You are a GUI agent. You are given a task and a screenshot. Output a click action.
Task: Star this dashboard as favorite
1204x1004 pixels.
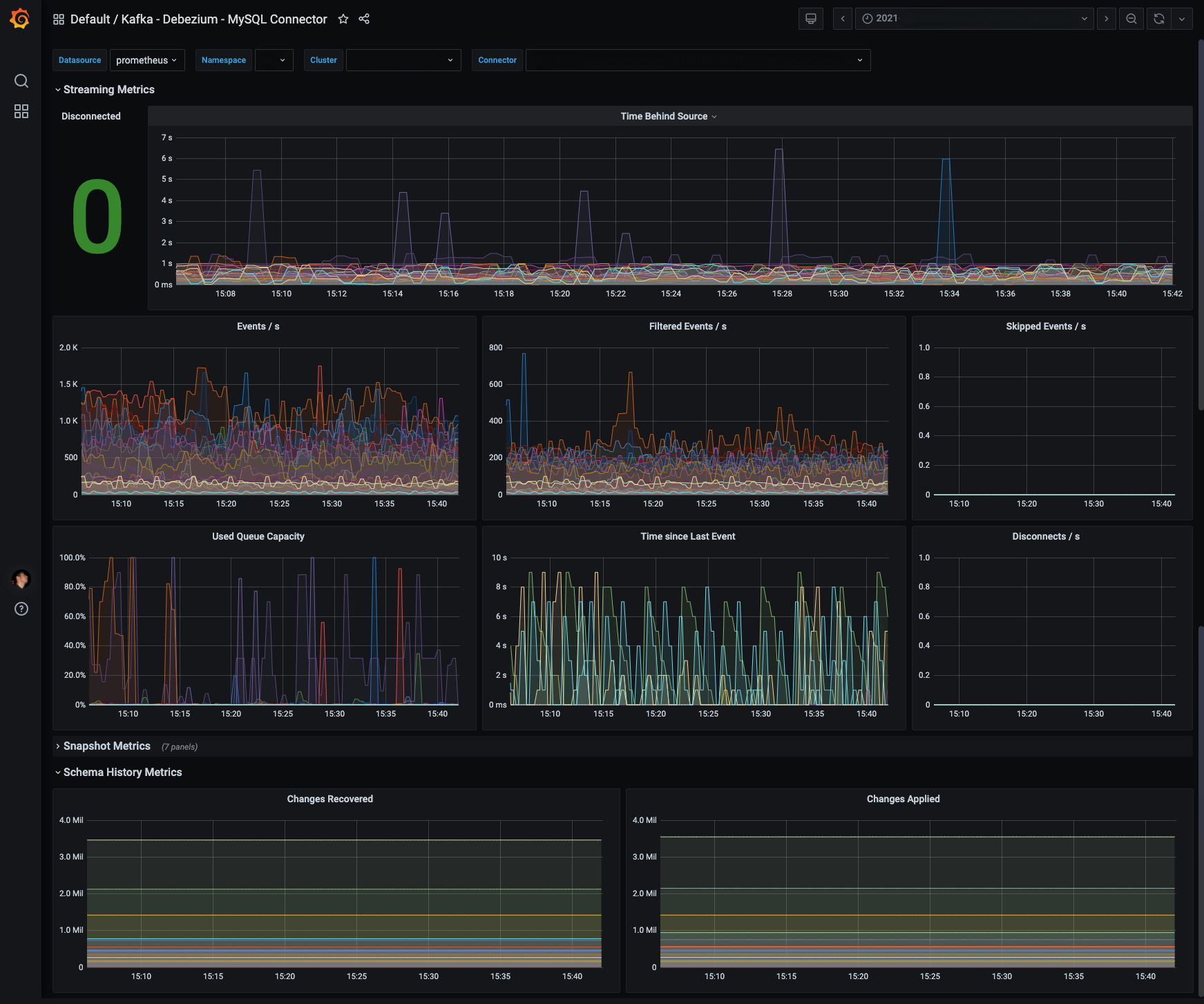pyautogui.click(x=343, y=19)
